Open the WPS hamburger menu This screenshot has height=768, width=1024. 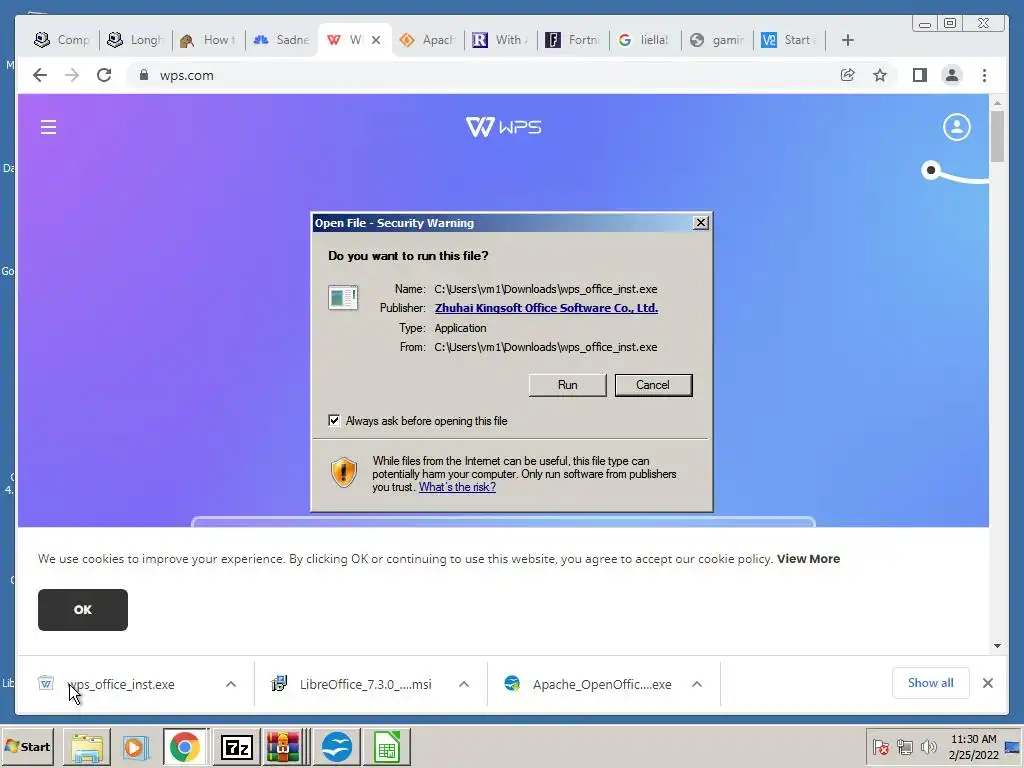48,127
